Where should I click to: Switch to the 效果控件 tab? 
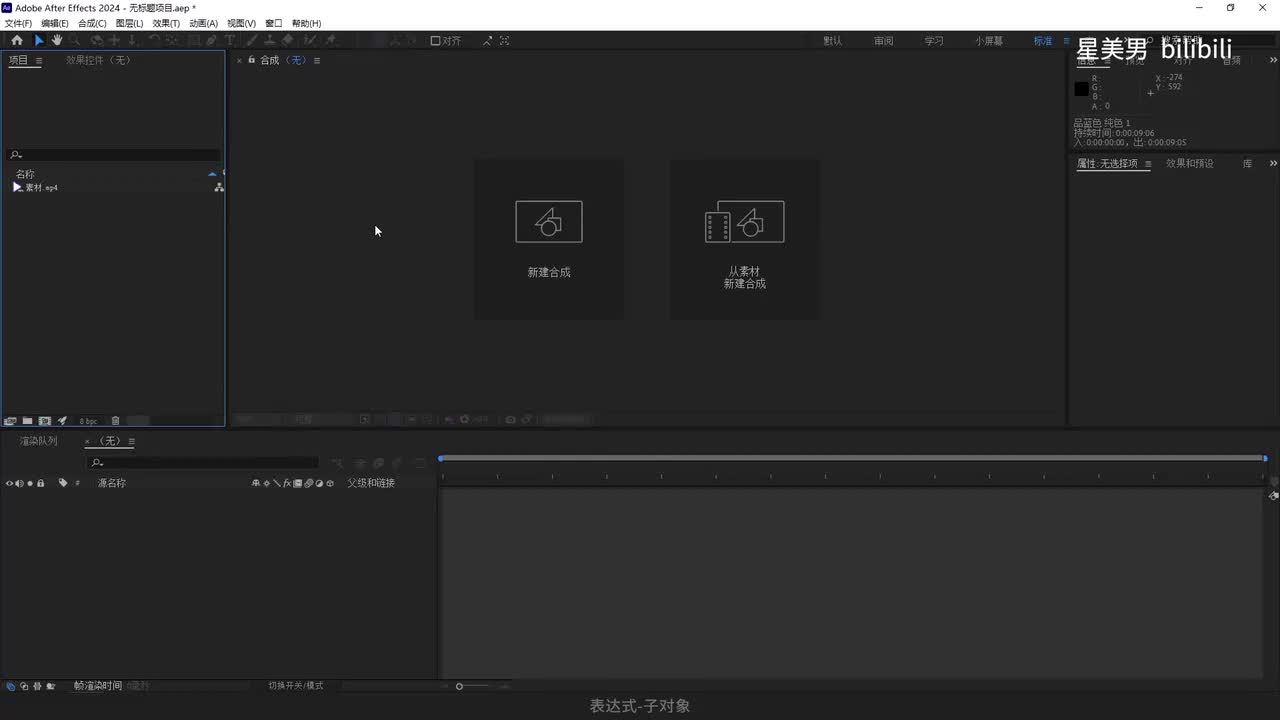pos(98,60)
